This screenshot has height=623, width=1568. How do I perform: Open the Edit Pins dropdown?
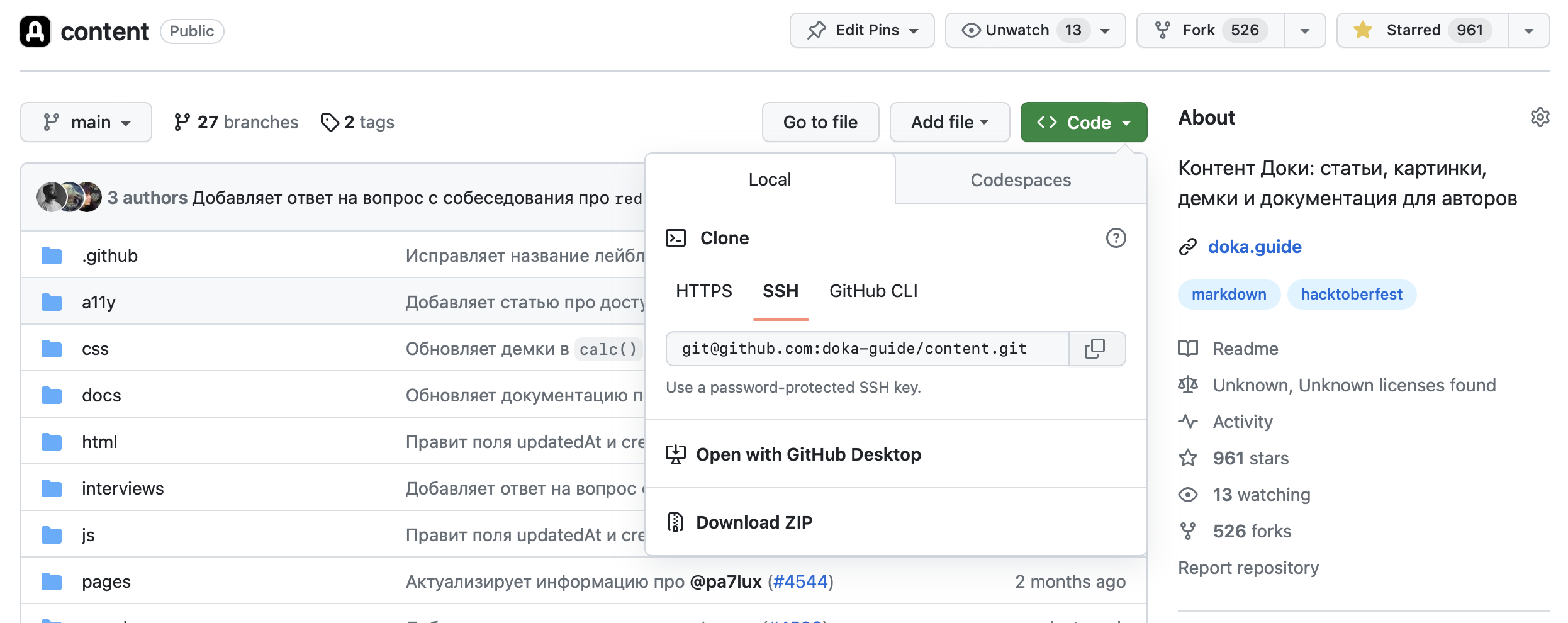[862, 30]
